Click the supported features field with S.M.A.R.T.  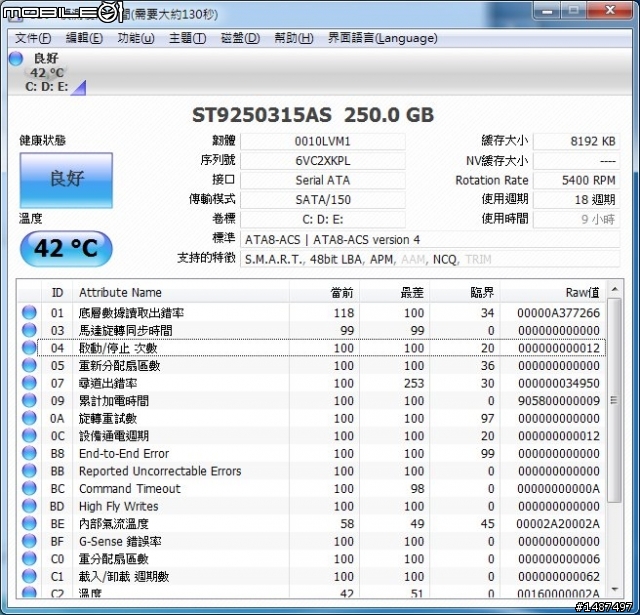430,259
